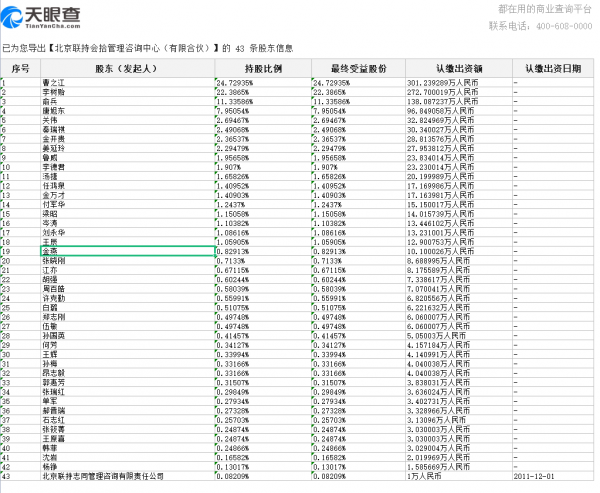Image resolution: width=600 pixels, height=493 pixels.
Task: Select amount cell 138.087237万人民币
Action: click(x=459, y=101)
